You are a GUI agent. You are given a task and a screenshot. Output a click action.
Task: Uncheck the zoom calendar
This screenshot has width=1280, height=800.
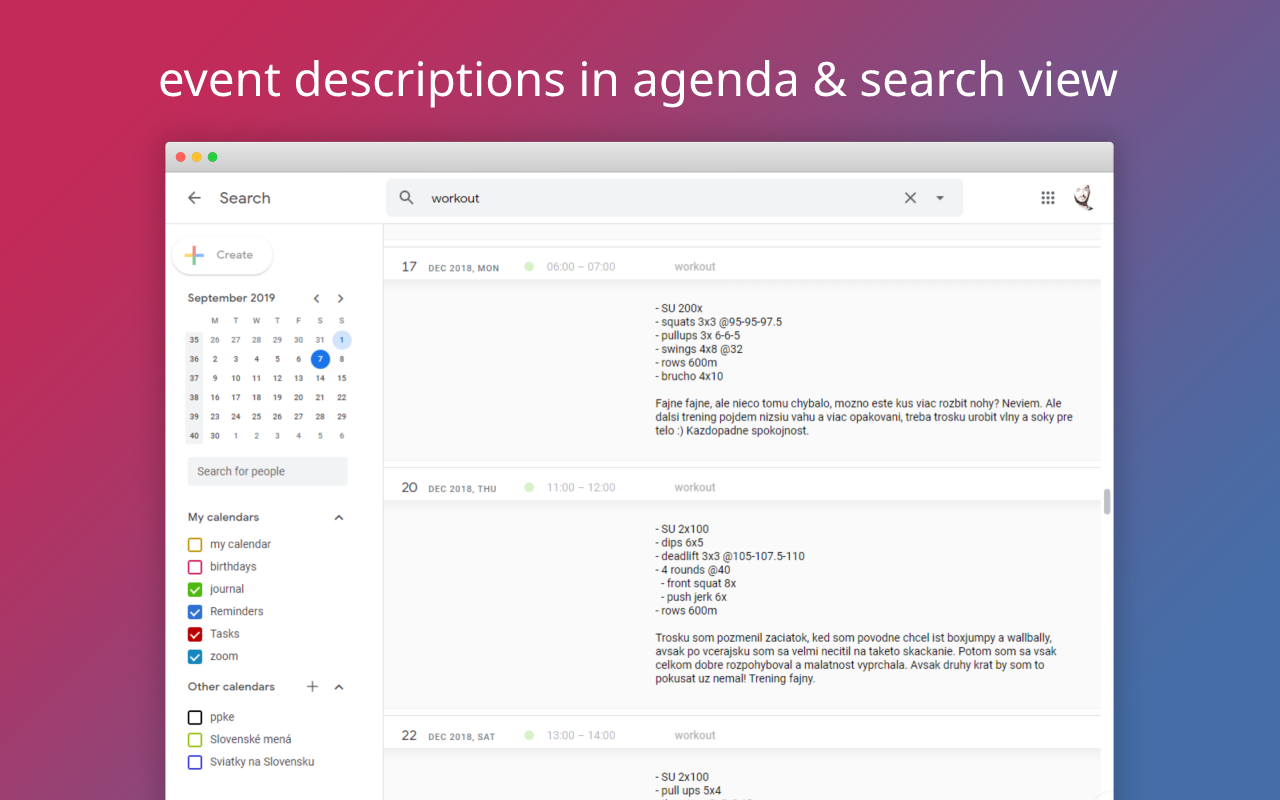coord(195,657)
